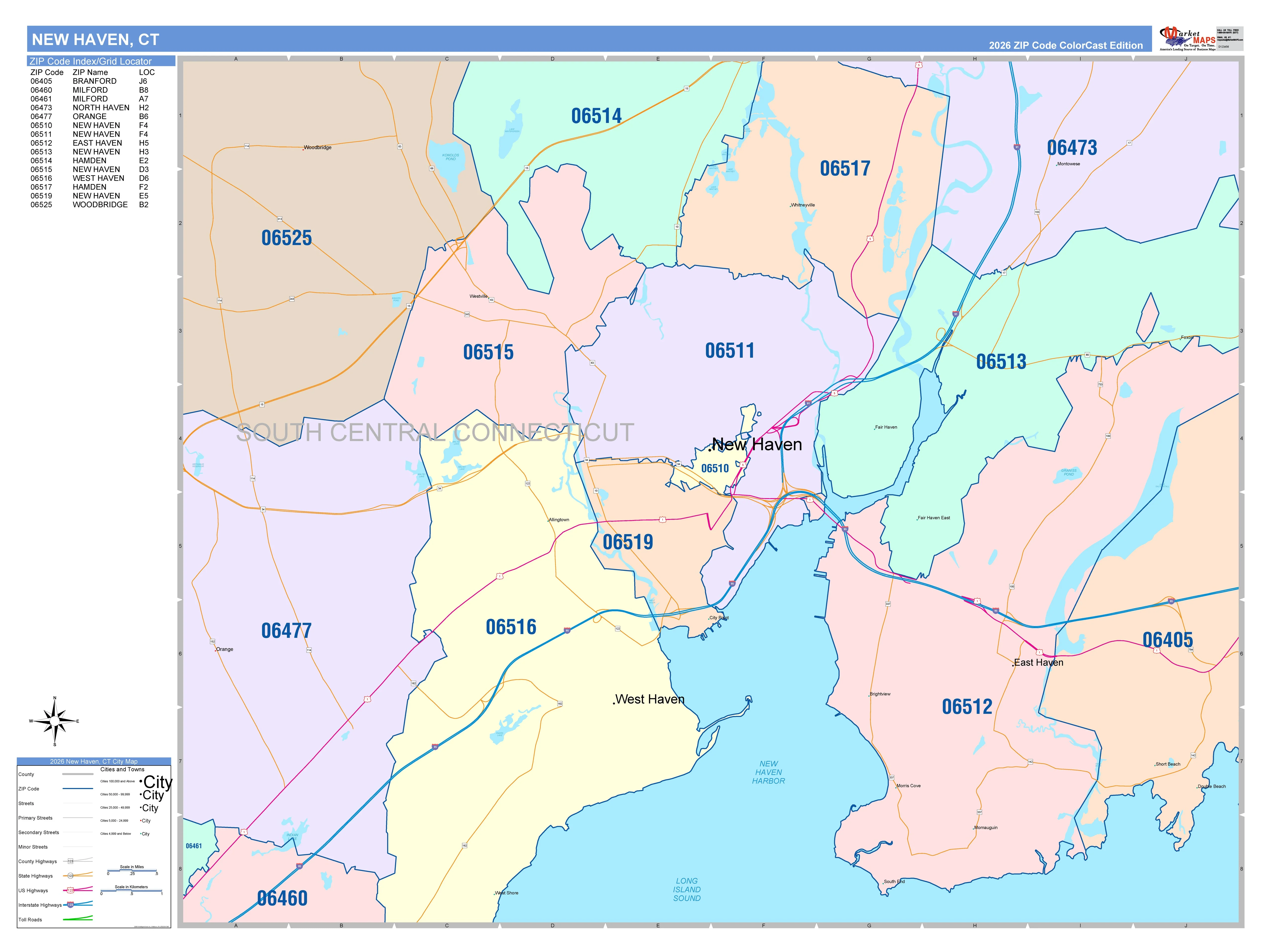Click the Montowese label on map

[1068, 164]
